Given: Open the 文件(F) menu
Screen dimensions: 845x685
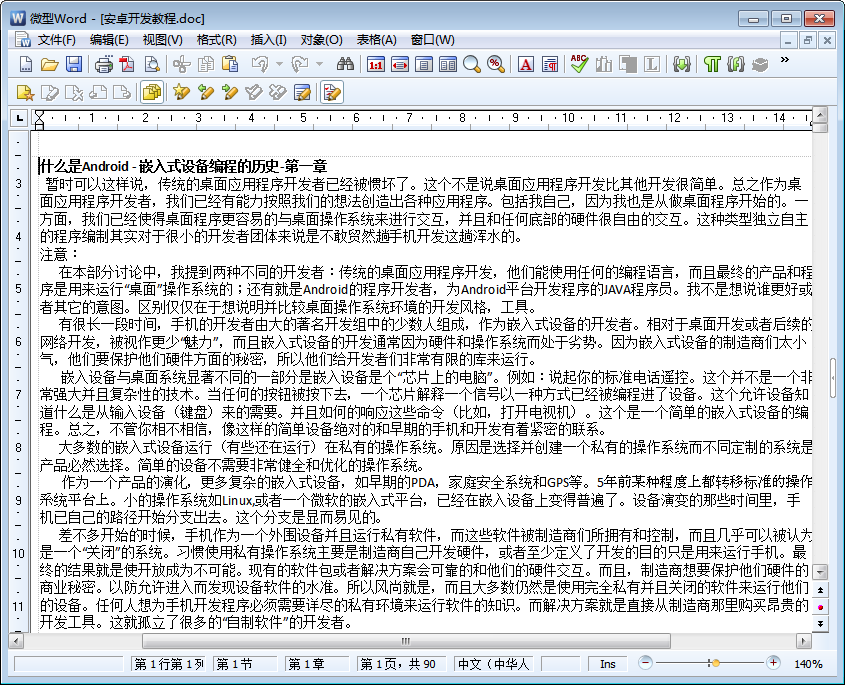Looking at the screenshot, I should (57, 40).
